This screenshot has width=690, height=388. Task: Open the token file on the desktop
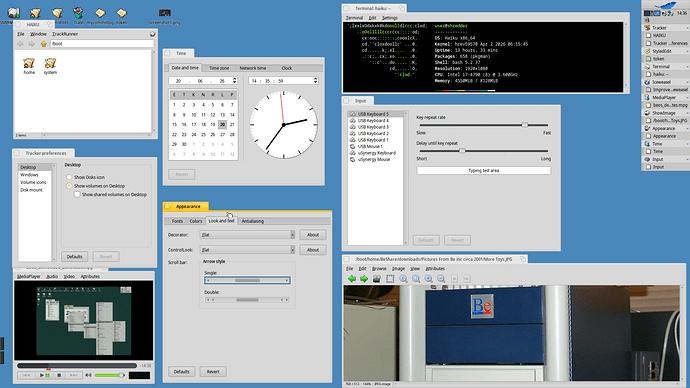click(x=121, y=15)
